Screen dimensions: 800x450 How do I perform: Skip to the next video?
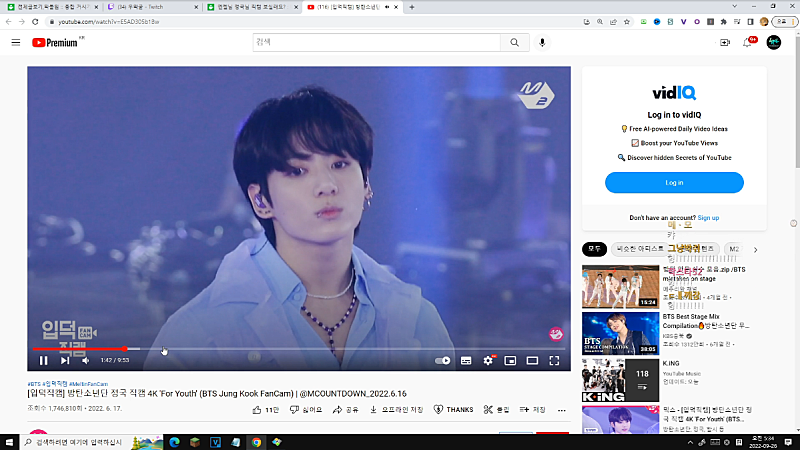pyautogui.click(x=65, y=360)
